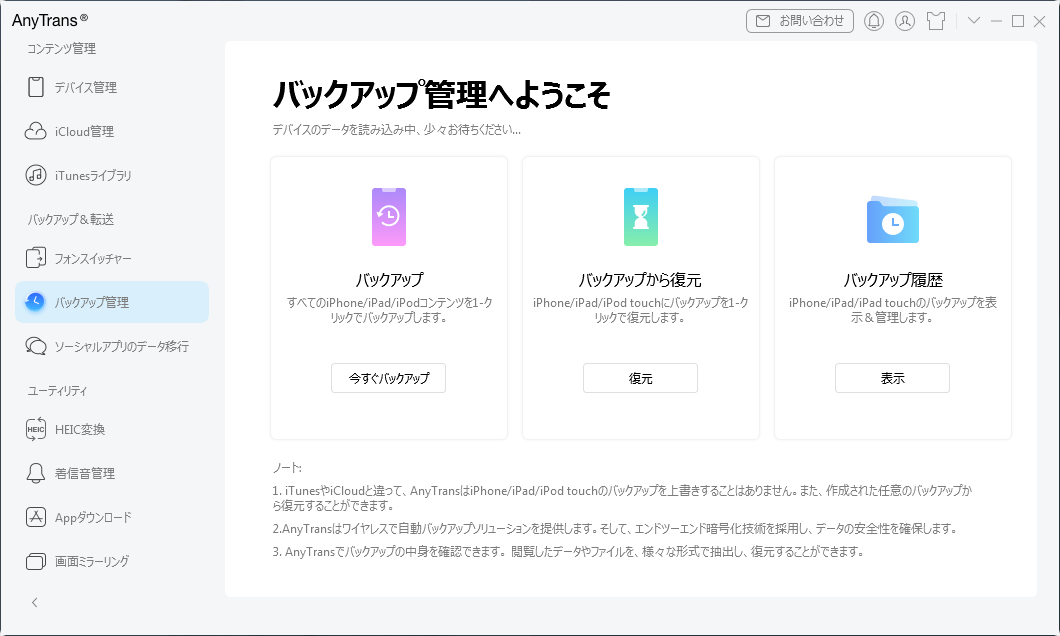Click the envelope icon in お問い合わせ
Viewport: 1060px width, 636px height.
point(763,21)
